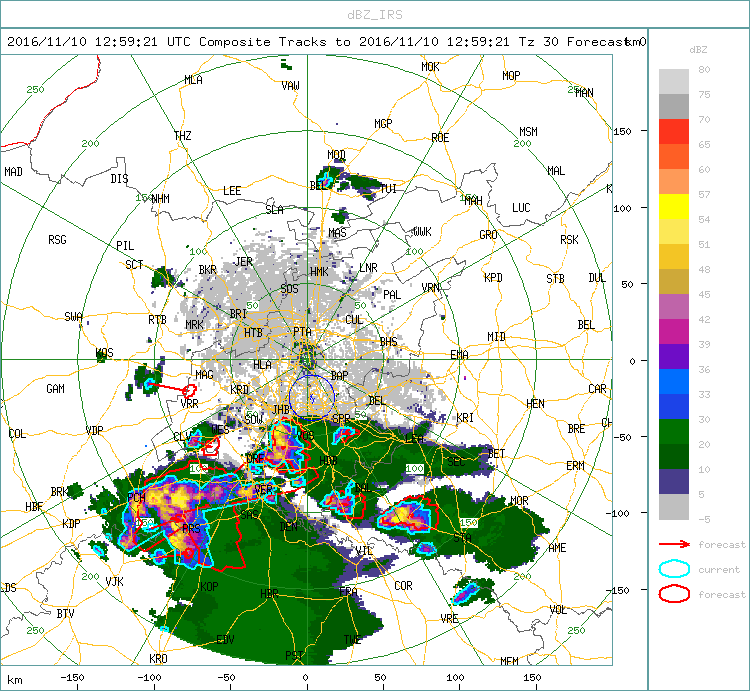Click the KRO station label
The width and height of the screenshot is (750, 691).
[x=158, y=658]
